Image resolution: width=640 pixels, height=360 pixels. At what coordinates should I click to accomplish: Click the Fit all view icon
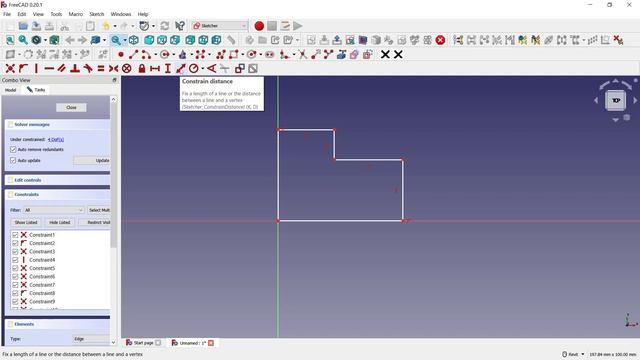tap(10, 40)
